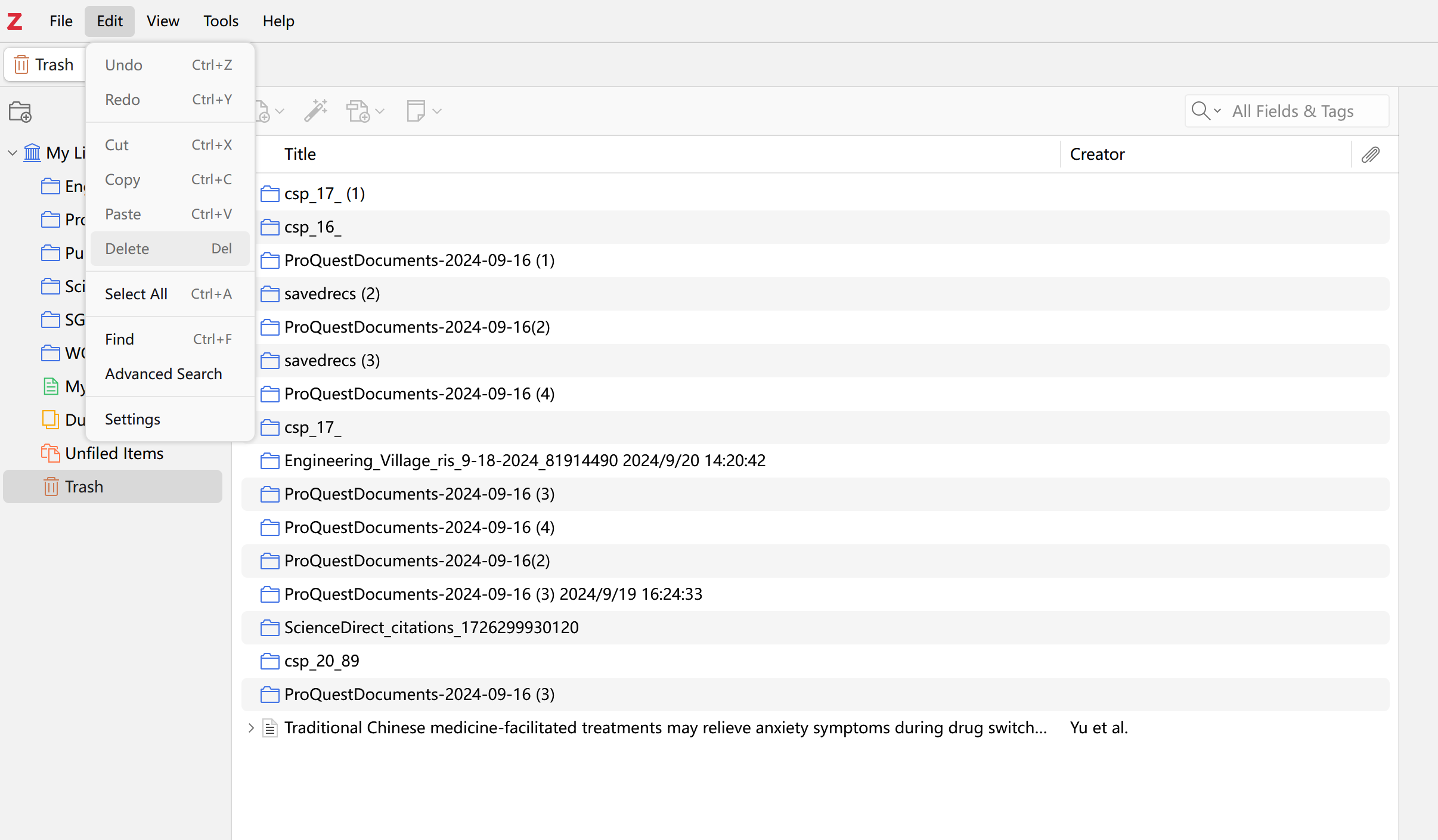Open the New Note dropdown arrow
The height and width of the screenshot is (840, 1438).
click(437, 111)
